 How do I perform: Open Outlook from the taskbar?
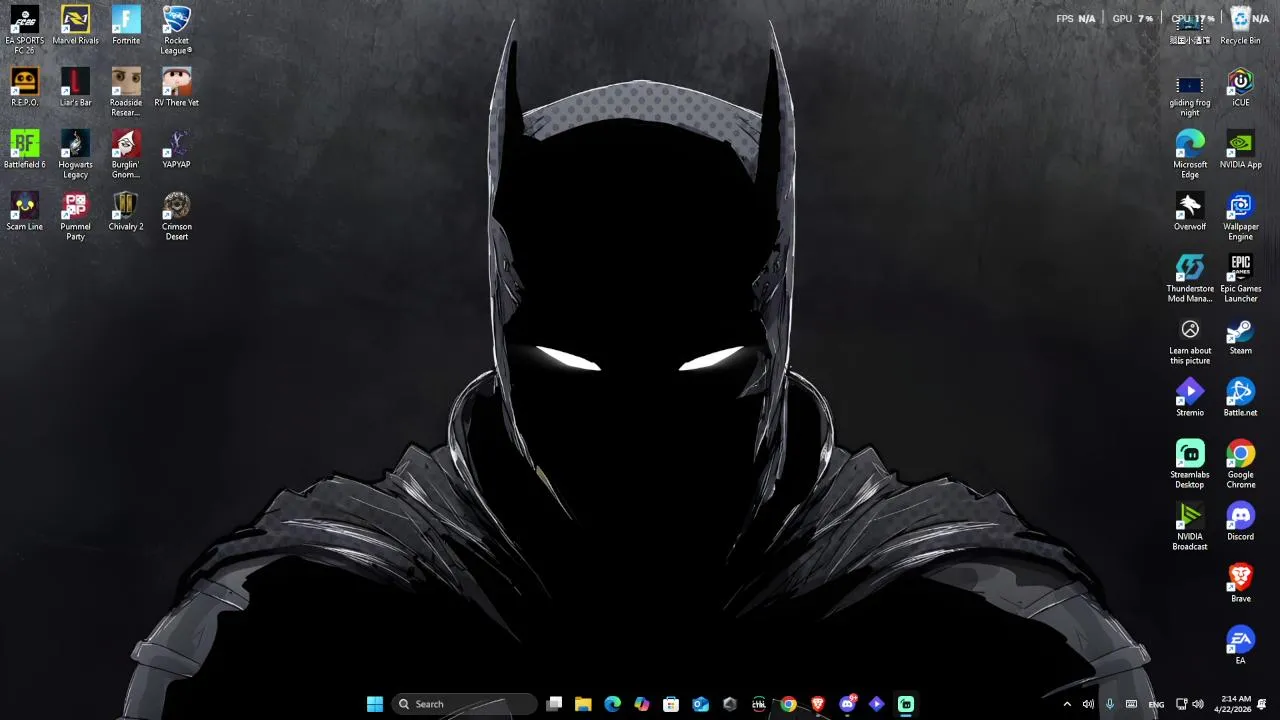click(x=700, y=704)
